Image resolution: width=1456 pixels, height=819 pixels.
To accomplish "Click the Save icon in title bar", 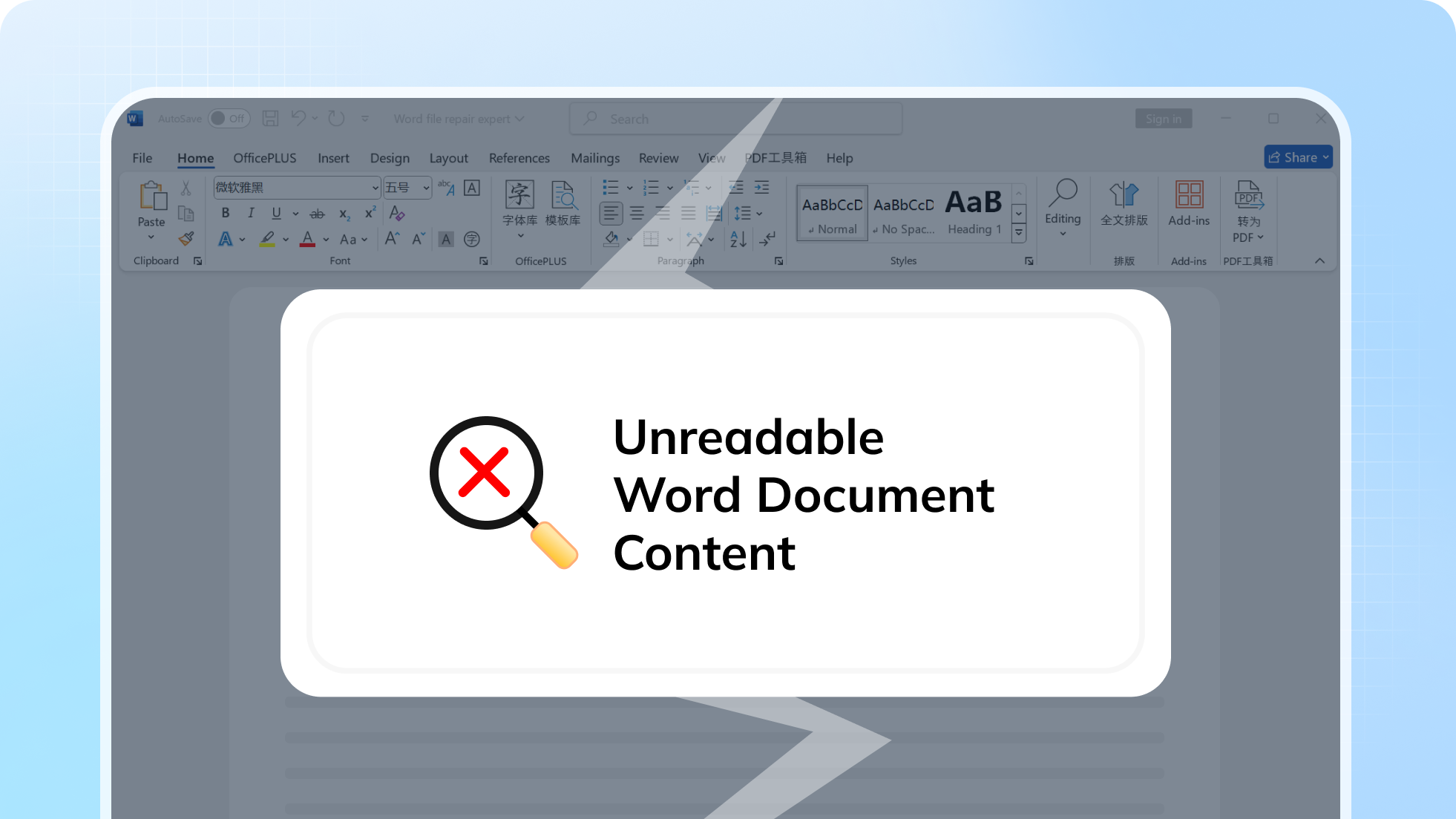I will click(271, 119).
